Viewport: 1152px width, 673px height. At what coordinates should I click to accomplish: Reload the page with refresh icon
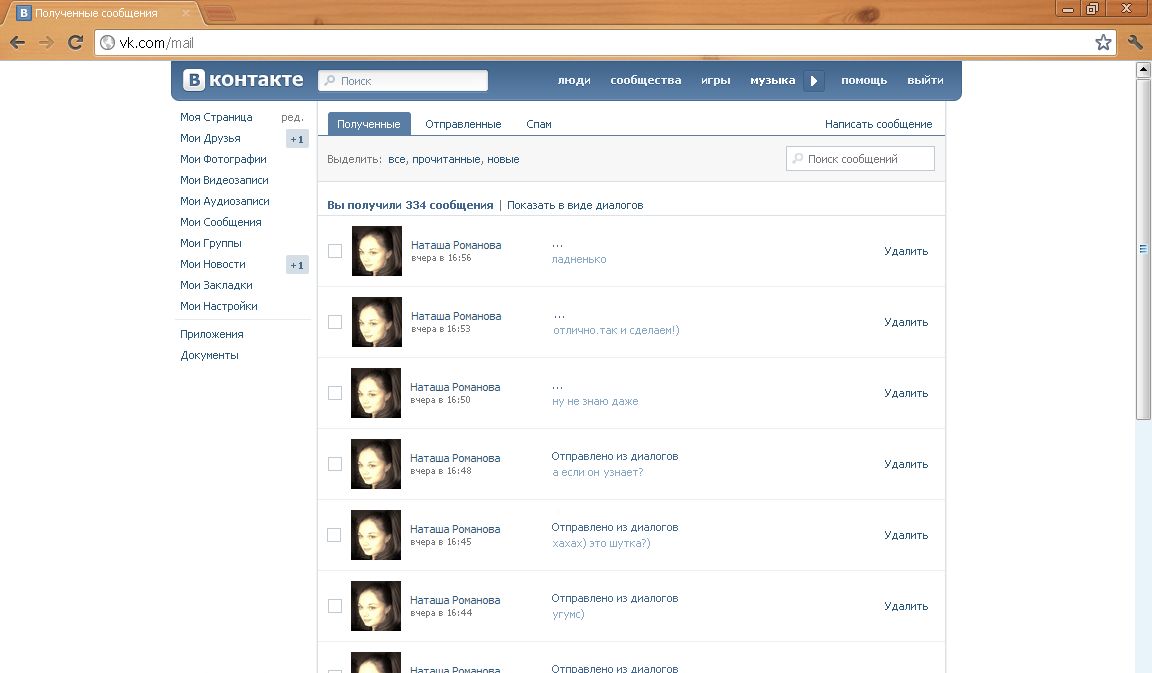pyautogui.click(x=75, y=43)
